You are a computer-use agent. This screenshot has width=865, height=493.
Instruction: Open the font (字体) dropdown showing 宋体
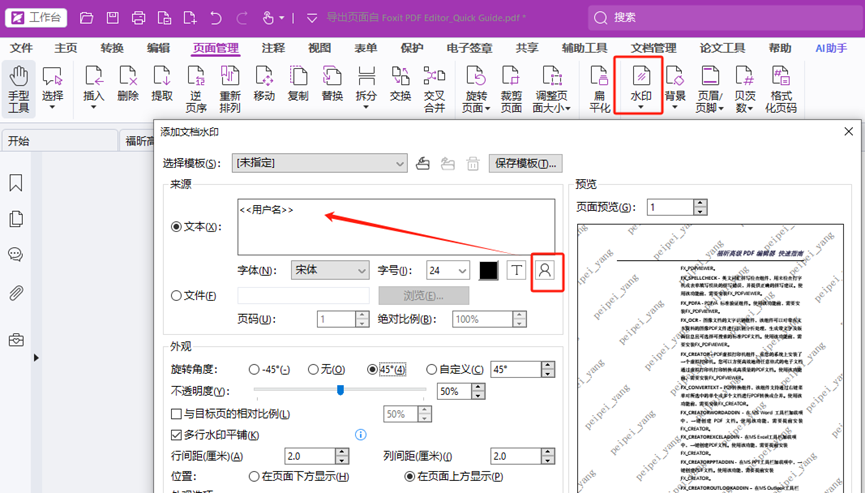click(x=330, y=270)
